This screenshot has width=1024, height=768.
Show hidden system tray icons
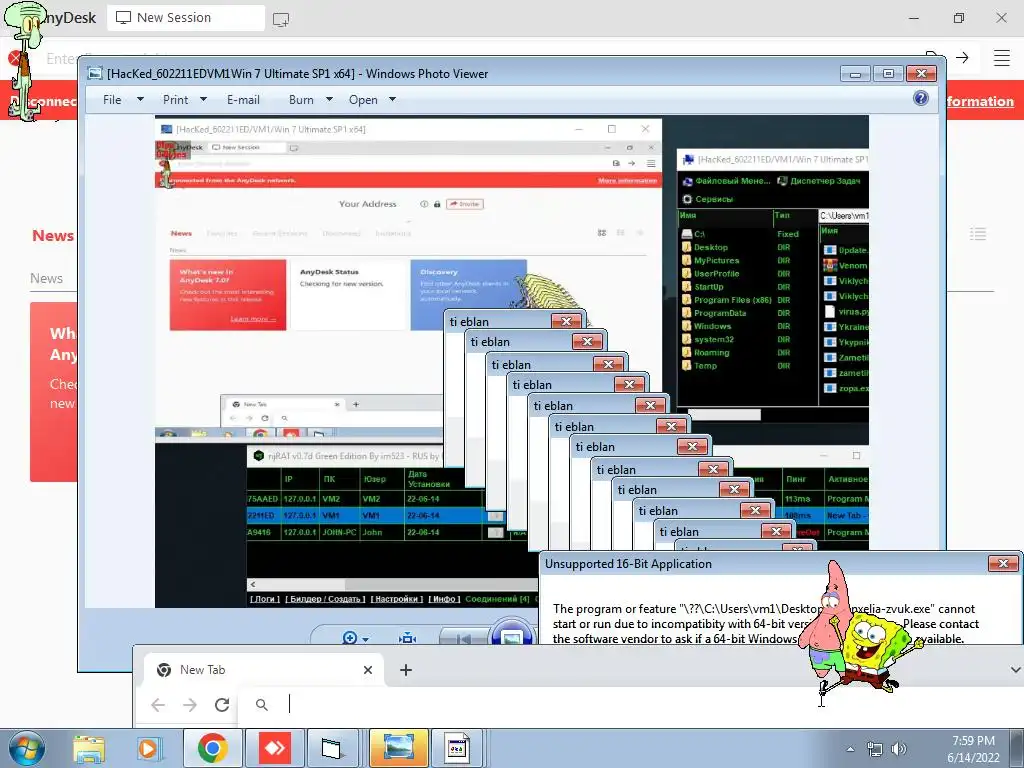[x=850, y=749]
